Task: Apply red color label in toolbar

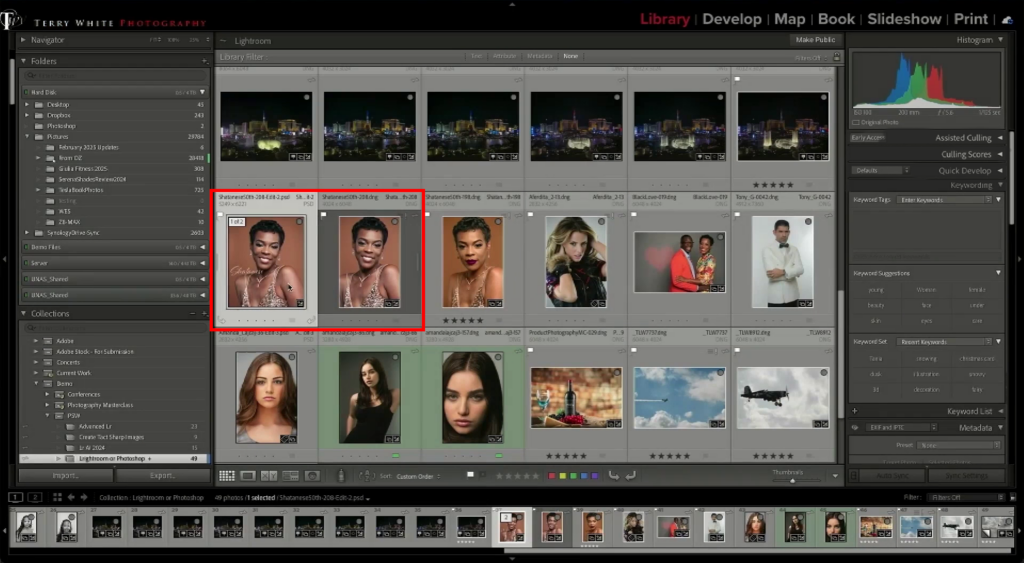Action: click(x=551, y=476)
